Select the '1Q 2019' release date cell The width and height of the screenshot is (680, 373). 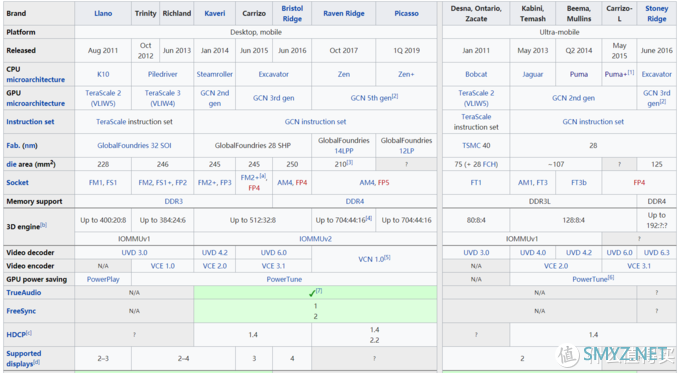(x=406, y=50)
